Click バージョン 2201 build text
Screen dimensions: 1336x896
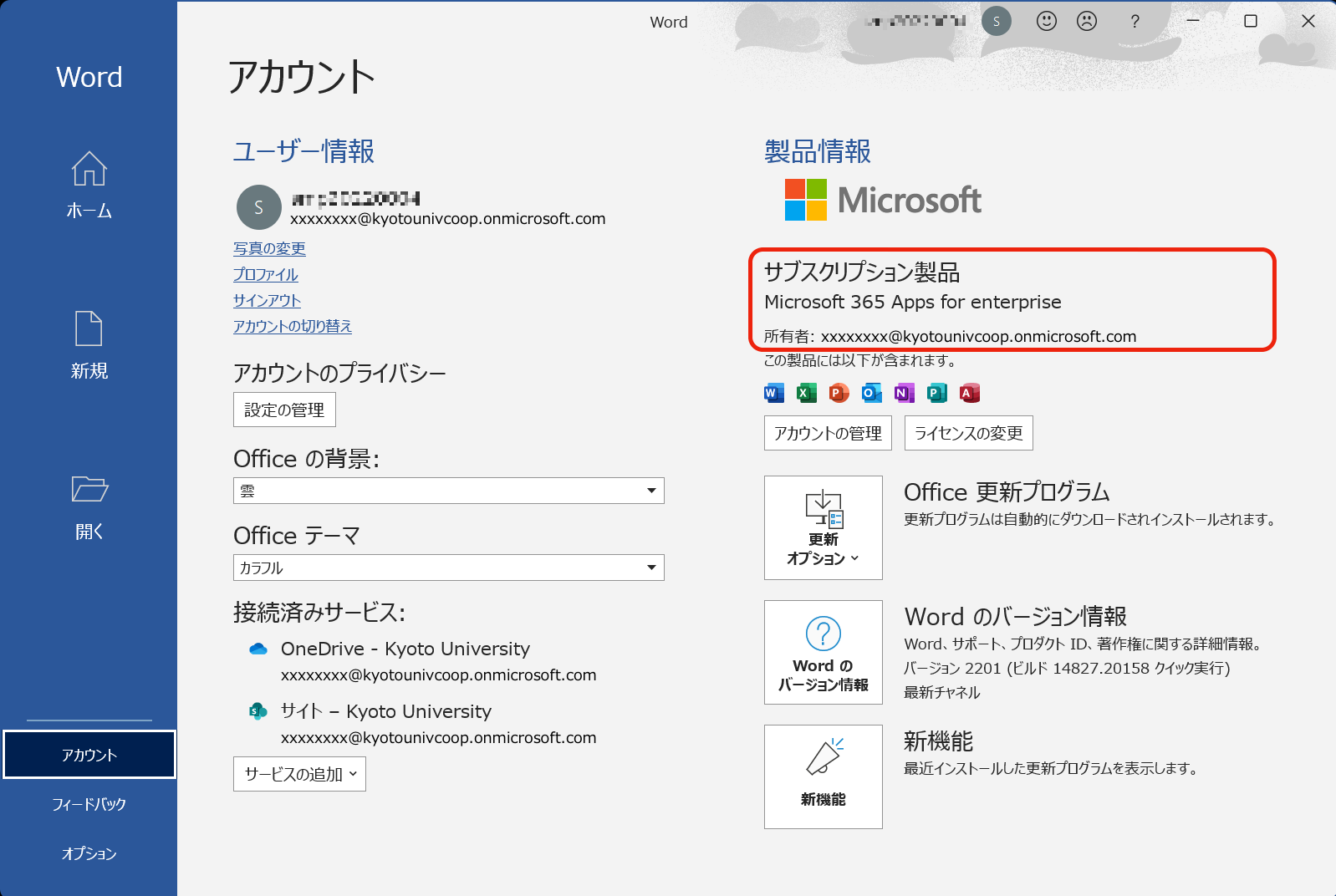click(1067, 668)
